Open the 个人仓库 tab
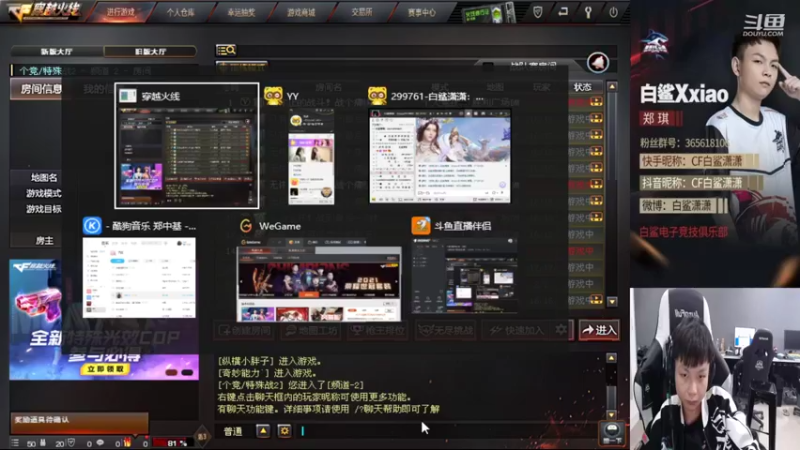Screen dimensions: 800x450 (x=181, y=12)
